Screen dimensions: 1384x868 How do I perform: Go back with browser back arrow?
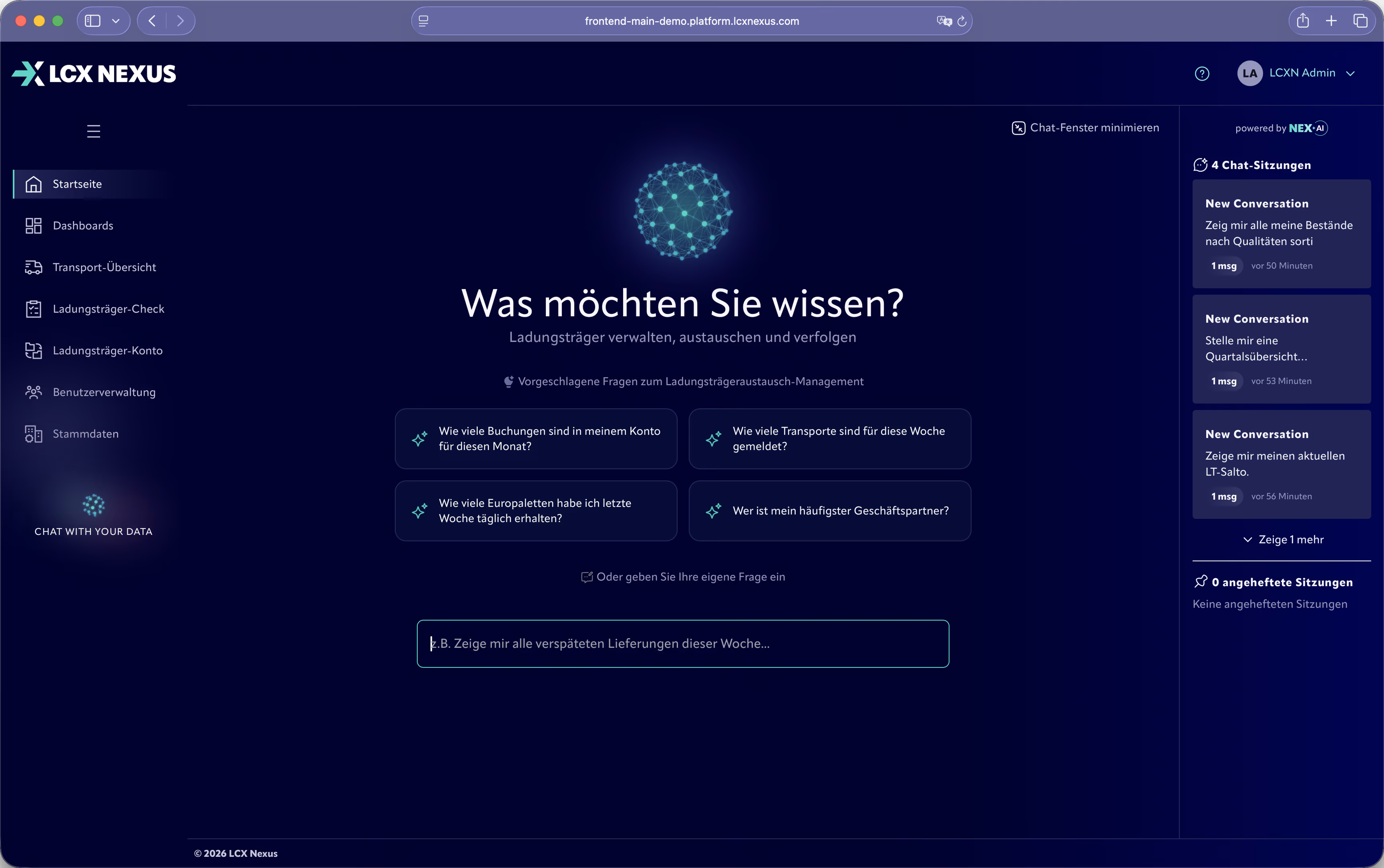152,21
